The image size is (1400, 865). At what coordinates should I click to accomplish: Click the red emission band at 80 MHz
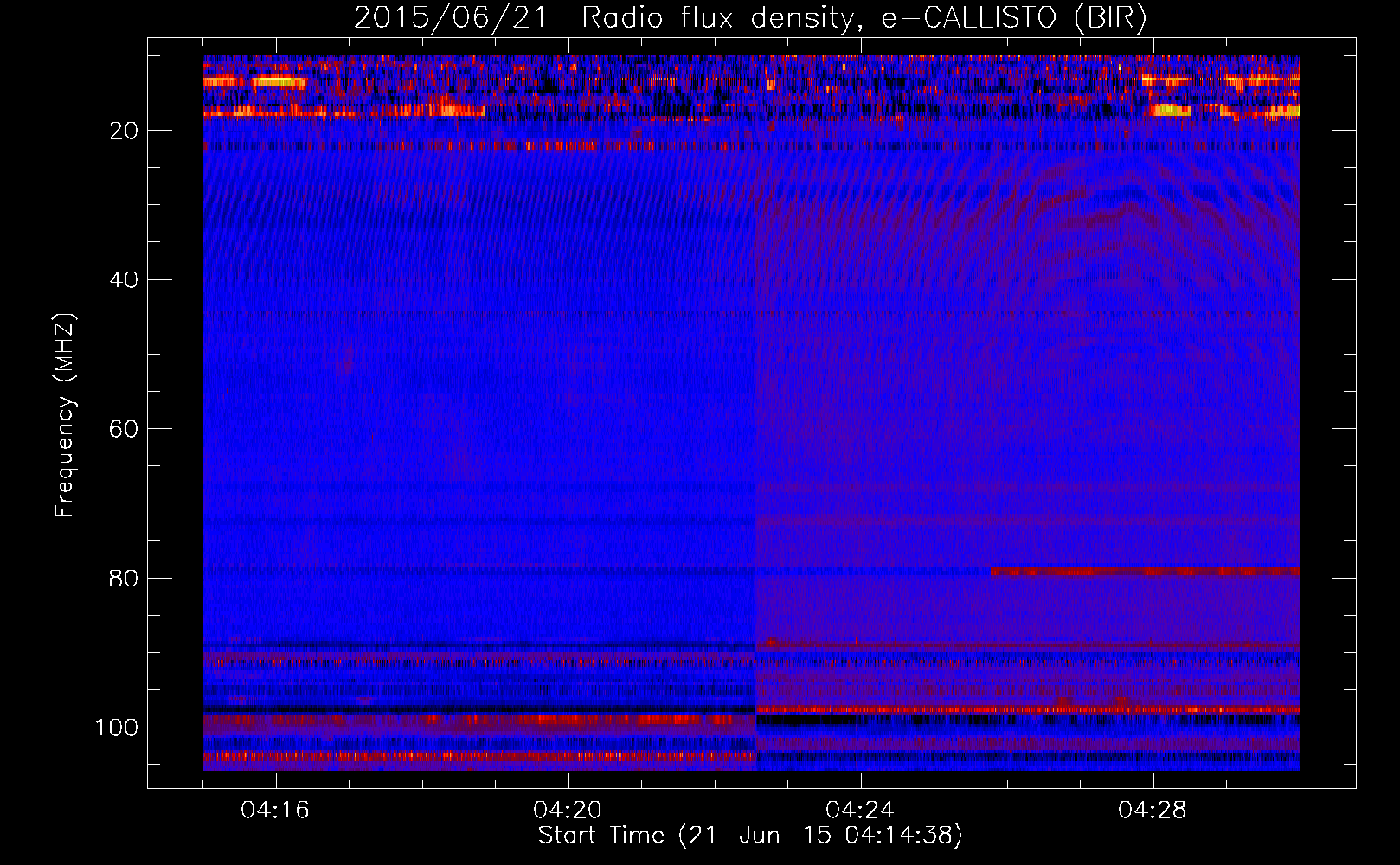[x=1145, y=572]
